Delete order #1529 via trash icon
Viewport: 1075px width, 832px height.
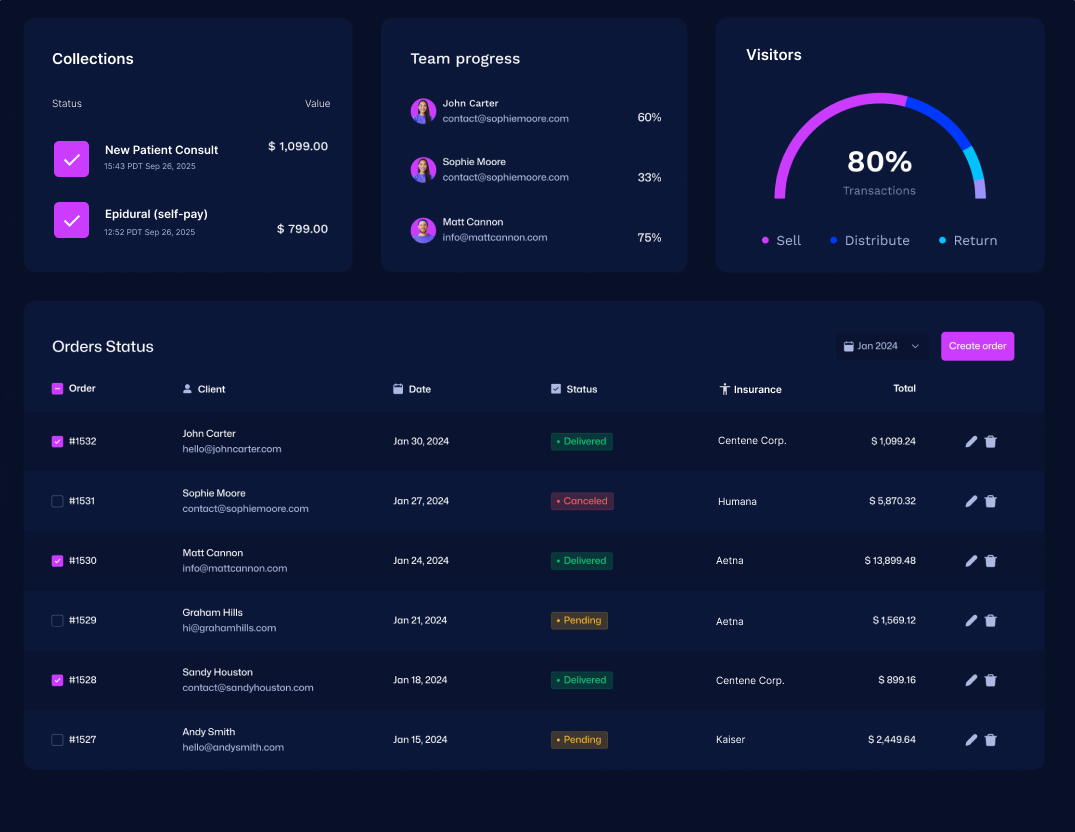click(990, 621)
